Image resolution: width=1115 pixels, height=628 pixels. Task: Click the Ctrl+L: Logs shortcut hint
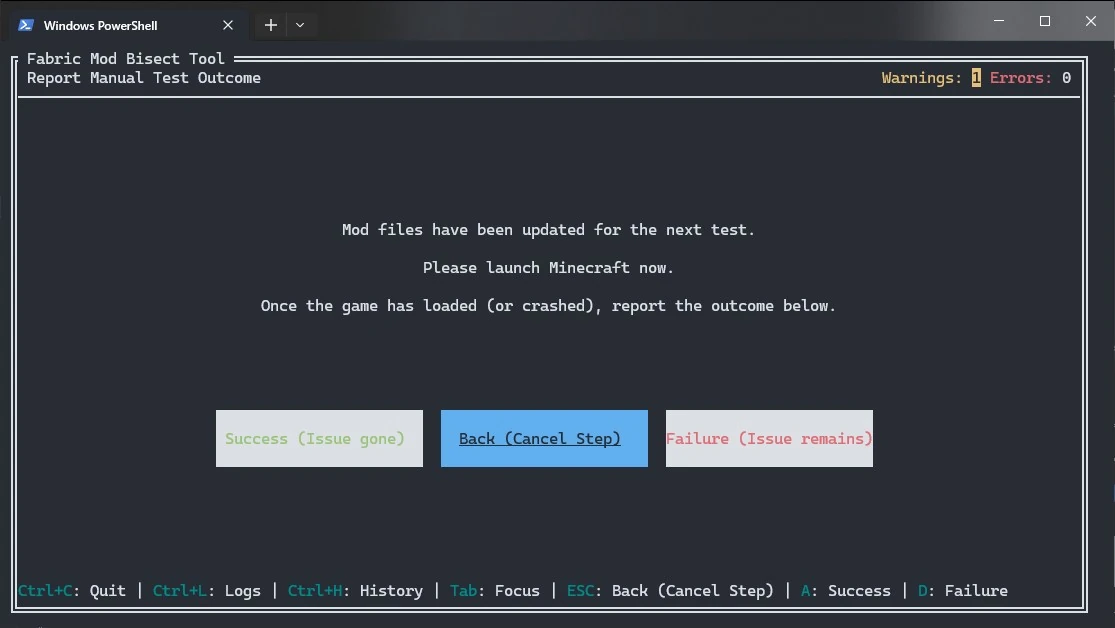coord(207,590)
